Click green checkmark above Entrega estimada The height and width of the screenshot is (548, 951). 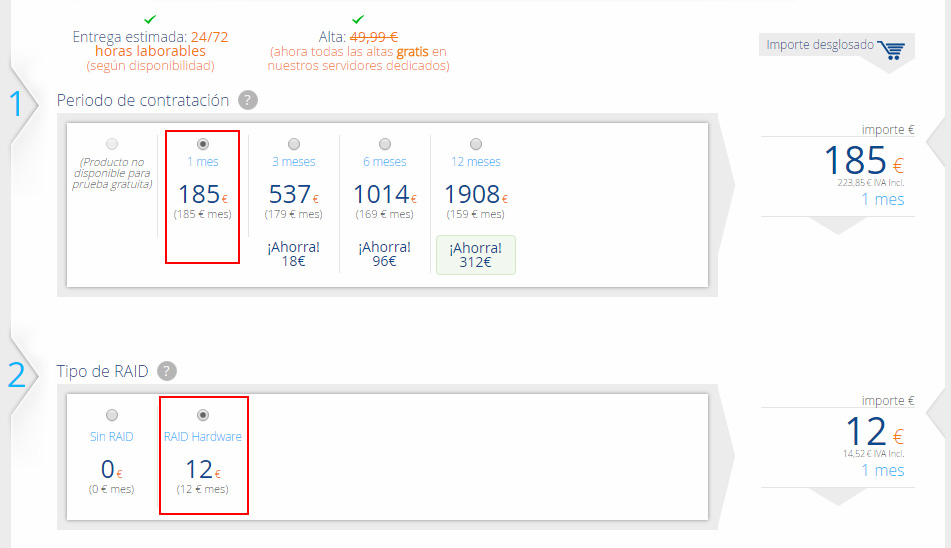150,19
